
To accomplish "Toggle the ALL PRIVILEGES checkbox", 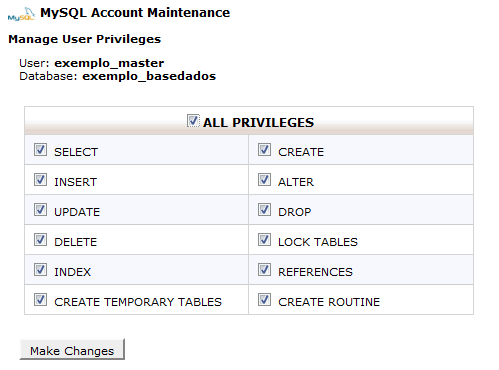I will click(x=193, y=121).
